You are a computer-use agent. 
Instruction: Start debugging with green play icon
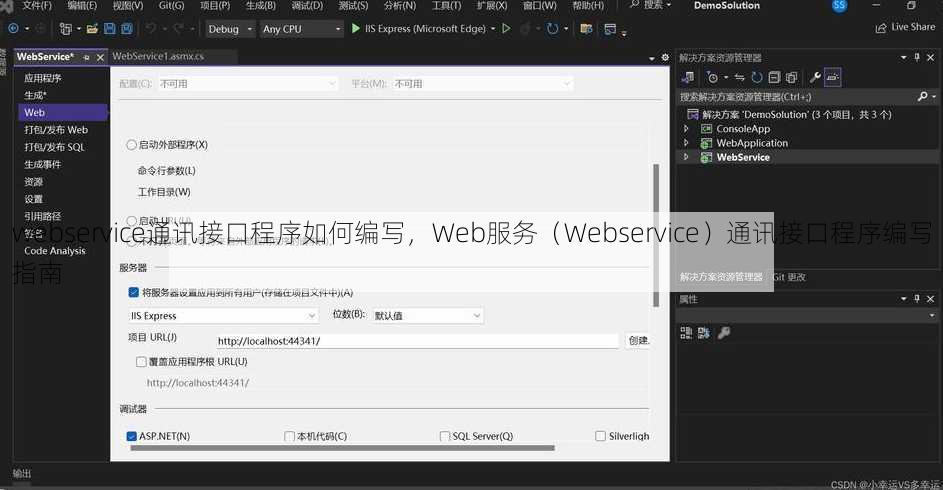[x=355, y=28]
